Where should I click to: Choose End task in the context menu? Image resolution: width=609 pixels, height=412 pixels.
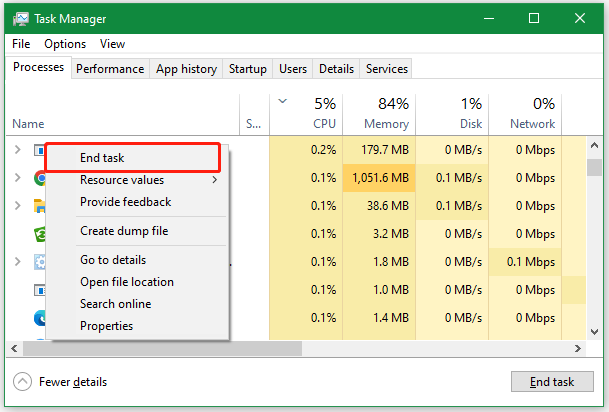click(x=133, y=158)
